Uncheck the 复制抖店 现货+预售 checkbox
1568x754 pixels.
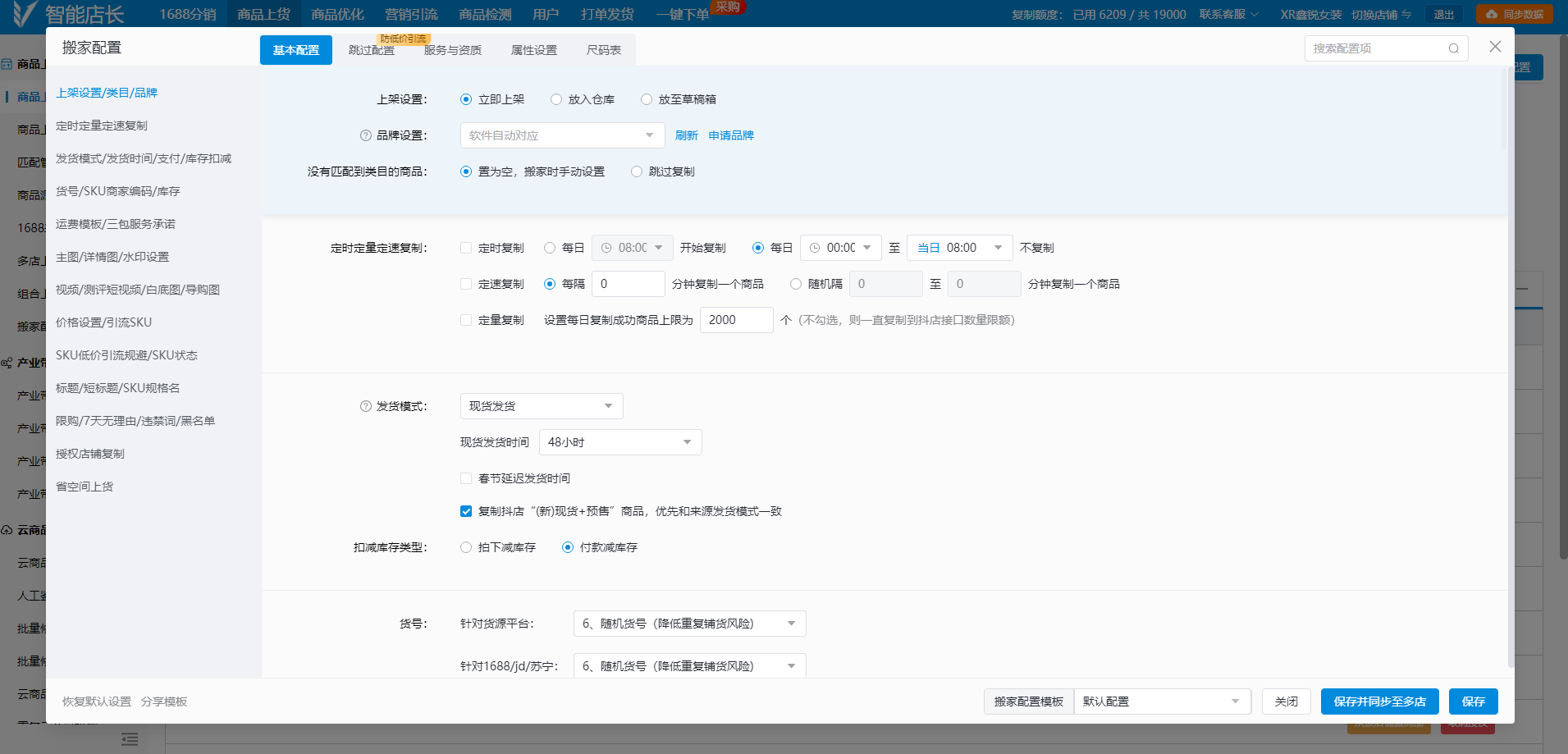[466, 511]
